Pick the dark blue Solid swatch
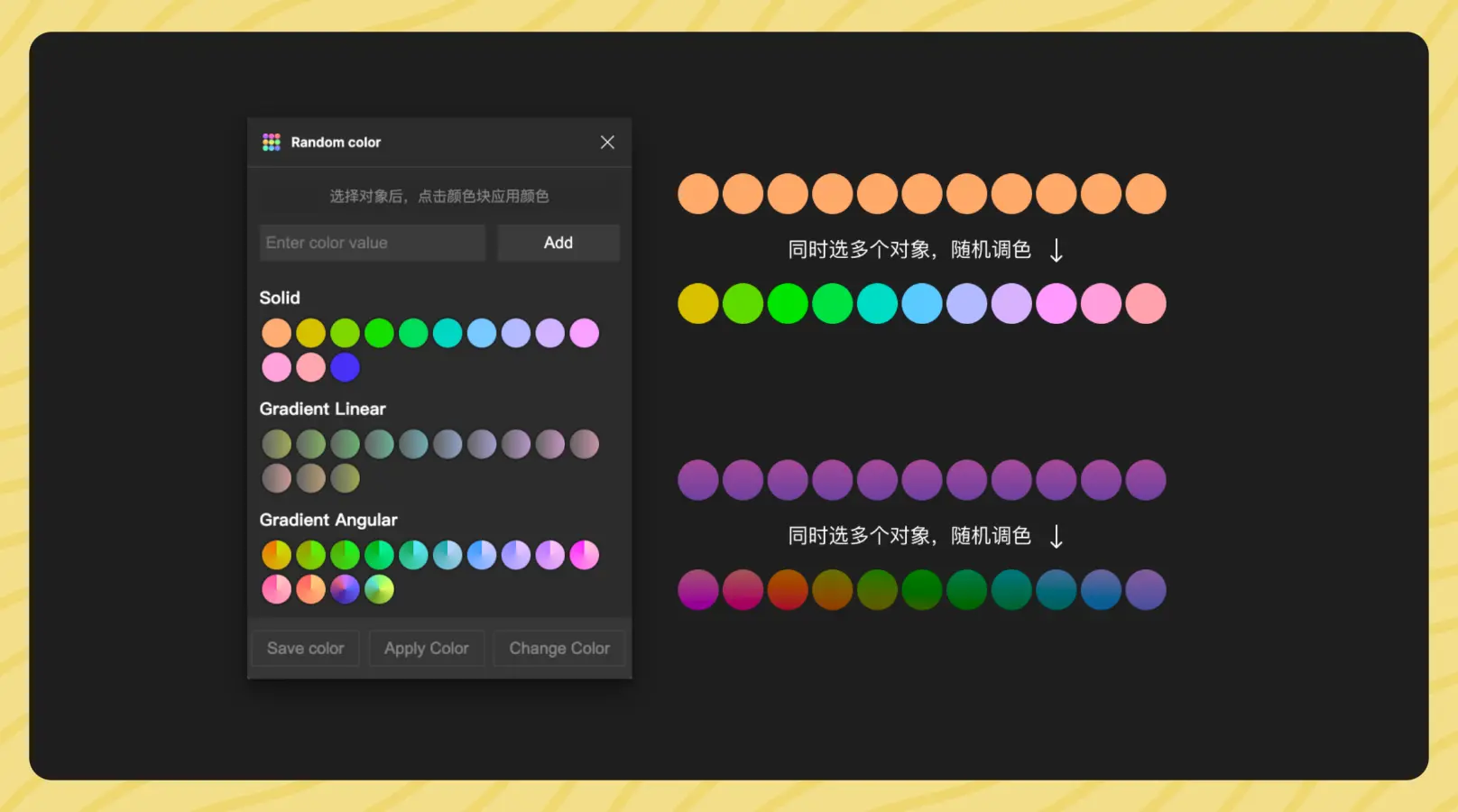The height and width of the screenshot is (812, 1458). click(345, 367)
